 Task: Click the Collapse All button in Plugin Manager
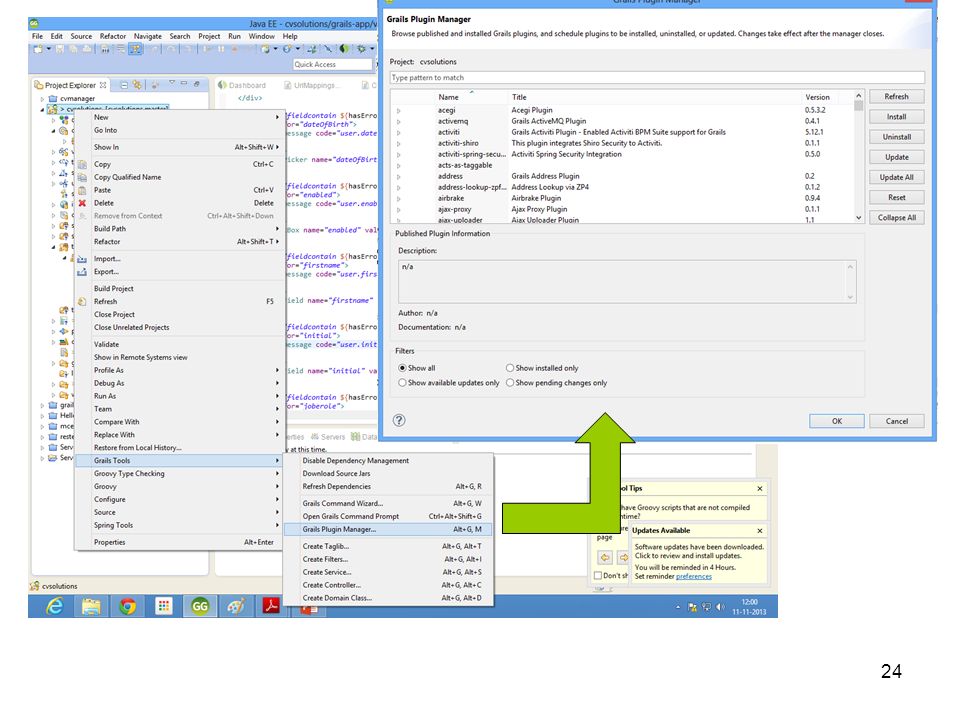896,218
